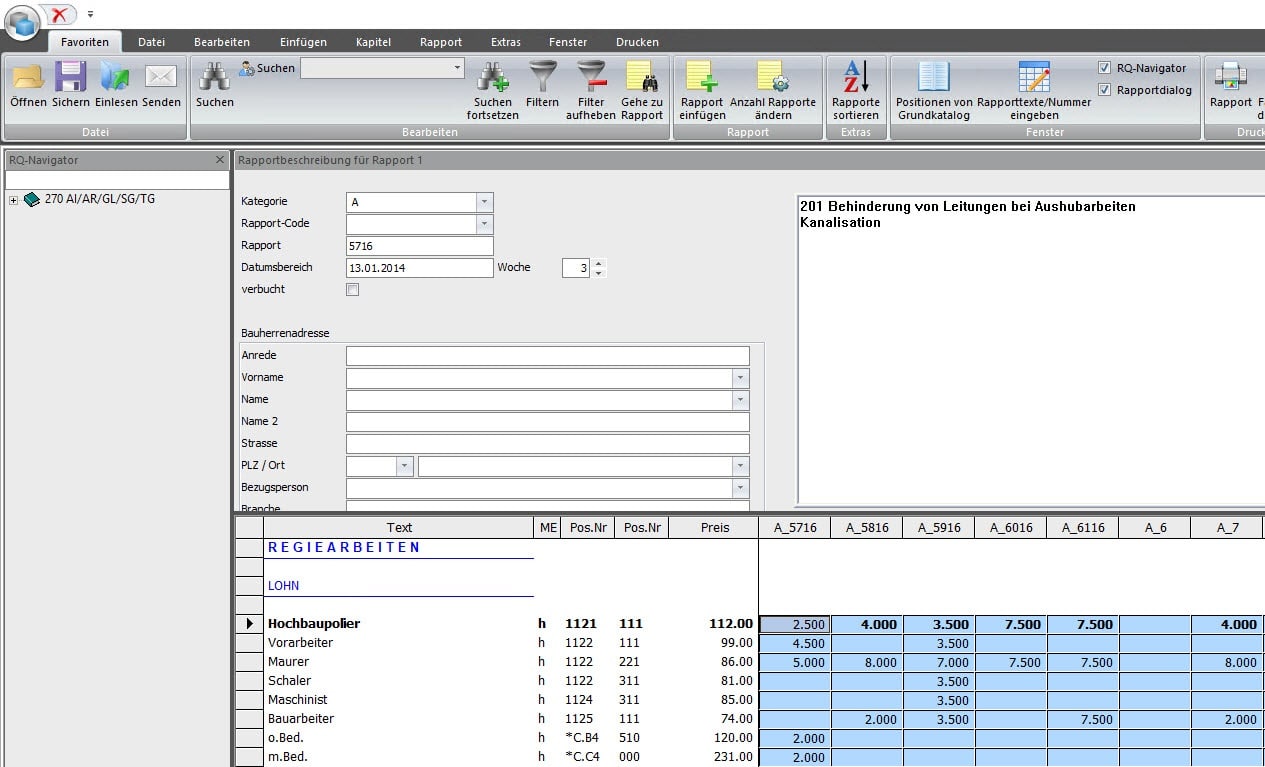Toggle the RQ-Navigator checkbox
The width and height of the screenshot is (1265, 767).
pos(1104,68)
